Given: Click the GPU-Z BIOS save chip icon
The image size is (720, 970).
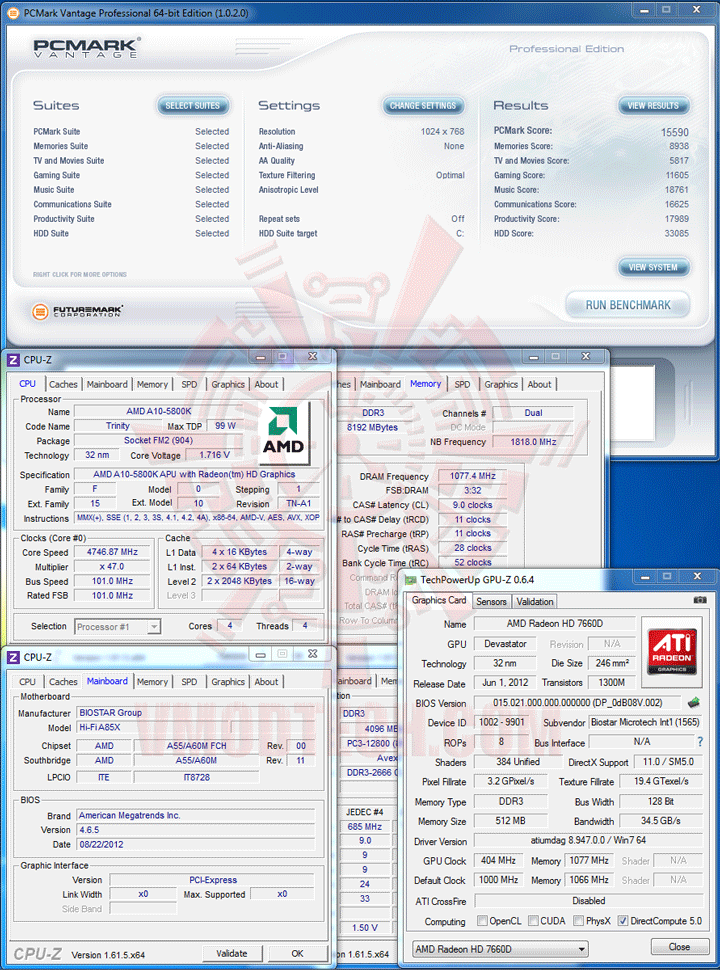Looking at the screenshot, I should (694, 703).
